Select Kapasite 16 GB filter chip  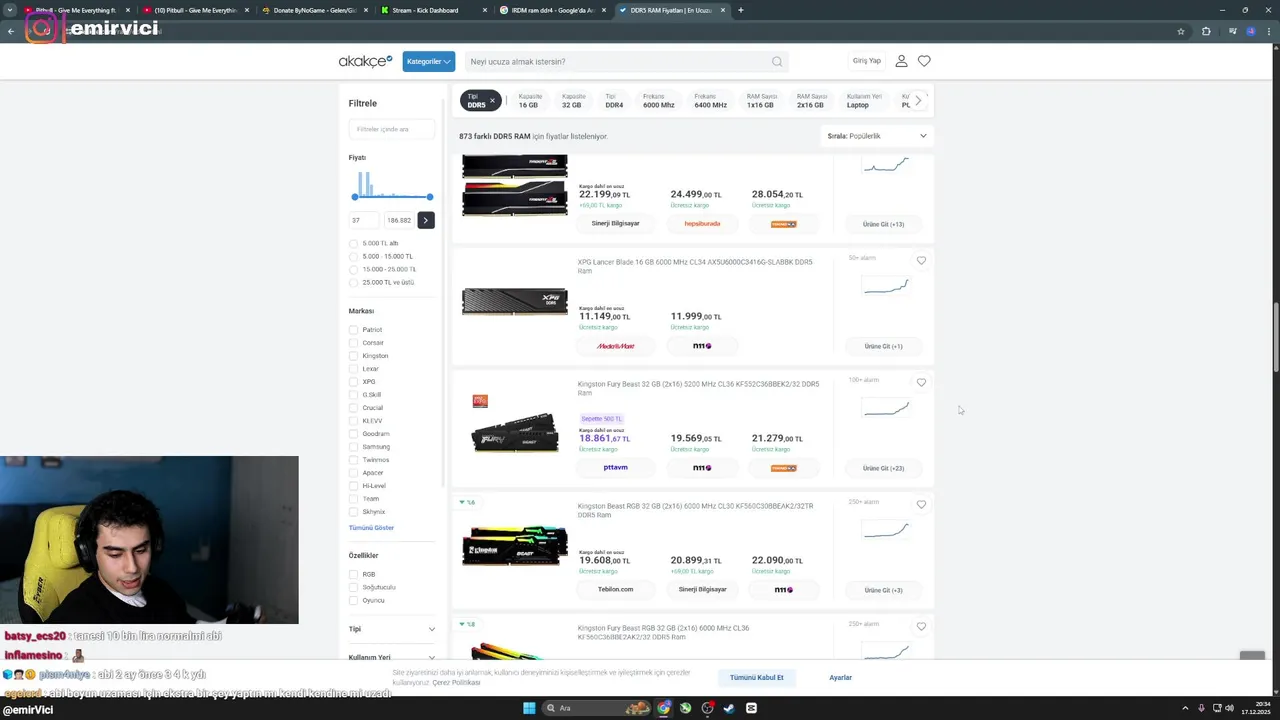click(x=529, y=101)
